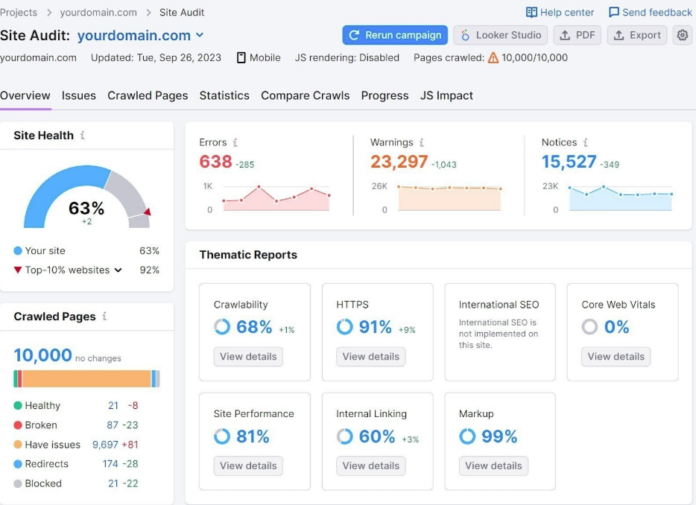The height and width of the screenshot is (505, 696).
Task: Open Projects breadcrumb link
Action: pyautogui.click(x=20, y=12)
